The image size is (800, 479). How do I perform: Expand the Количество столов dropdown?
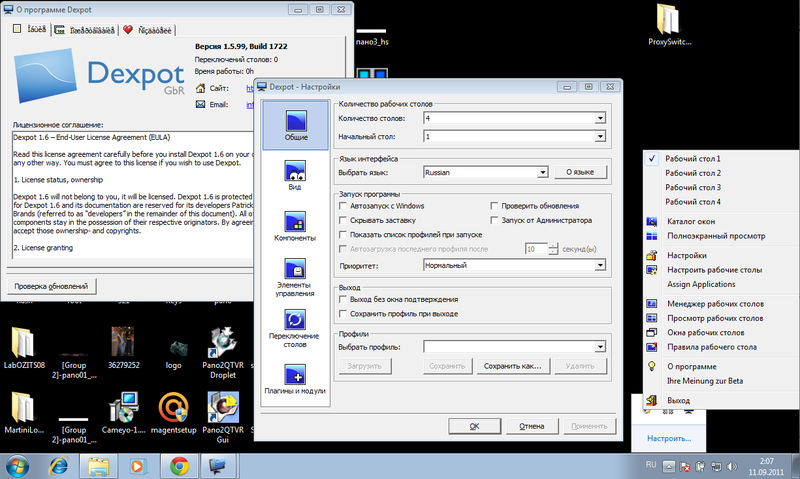click(x=599, y=119)
